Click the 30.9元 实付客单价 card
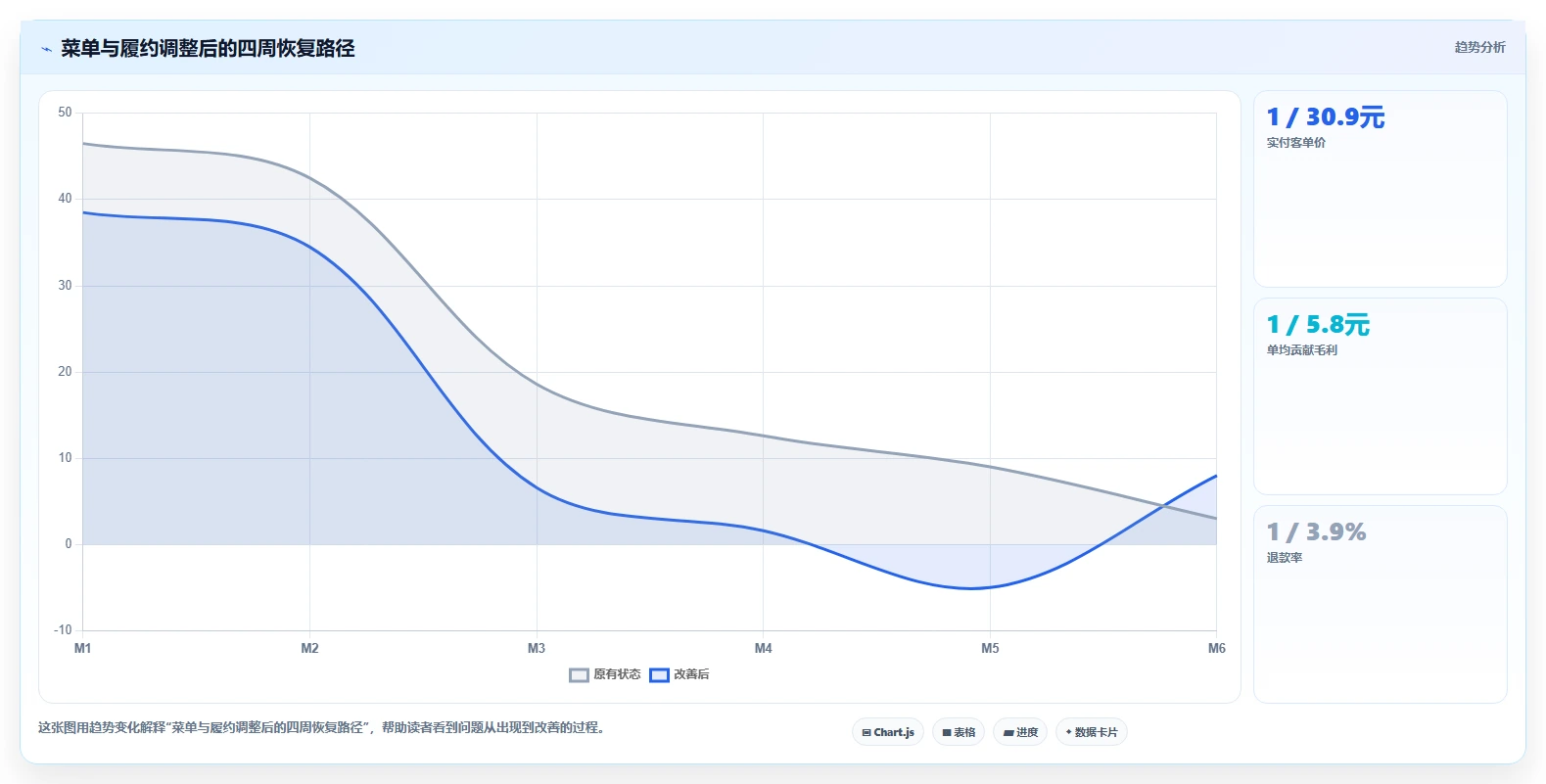 point(1380,189)
